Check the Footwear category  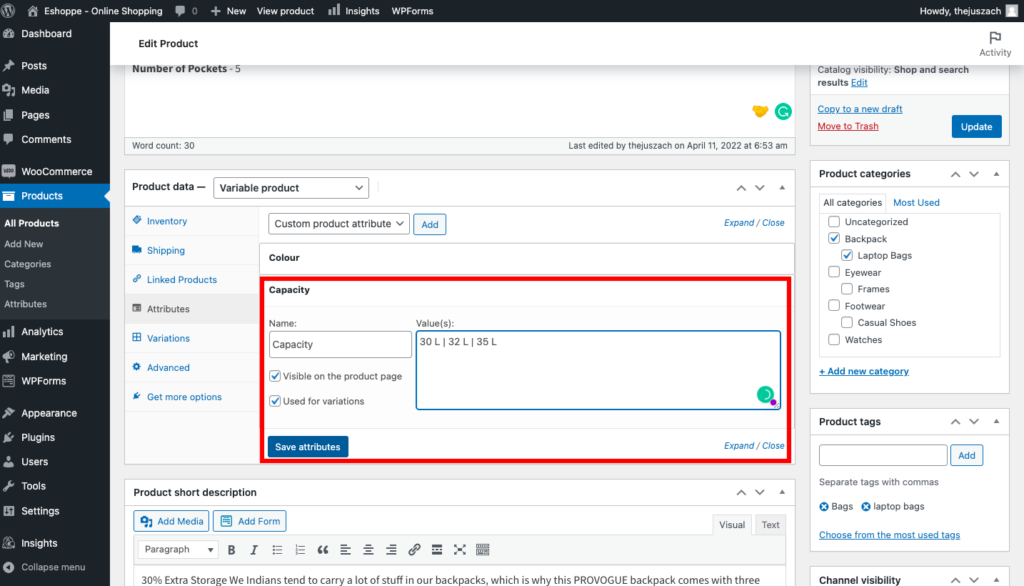834,306
